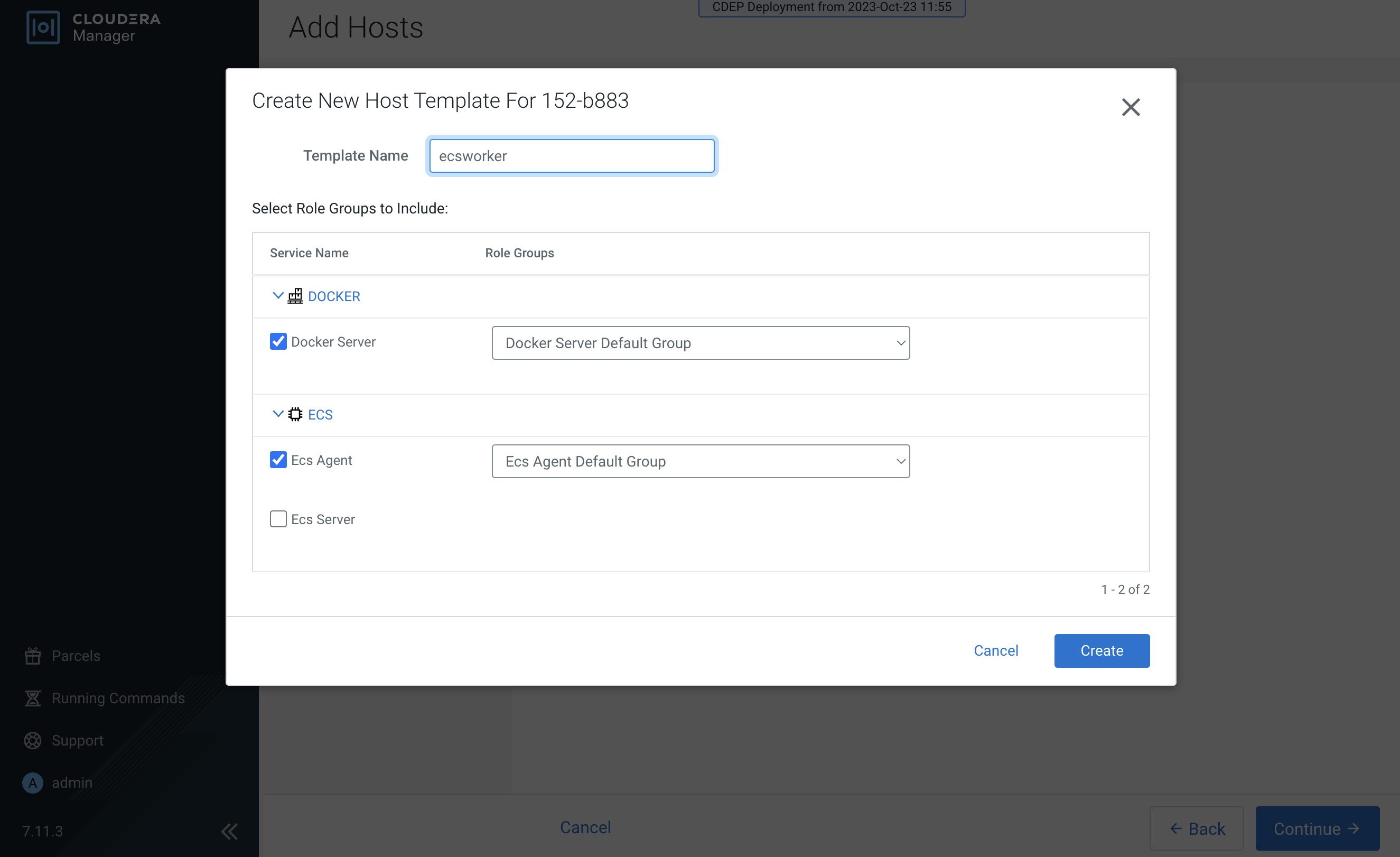Enable the Ecs Server checkbox
This screenshot has height=857, width=1400.
click(278, 519)
